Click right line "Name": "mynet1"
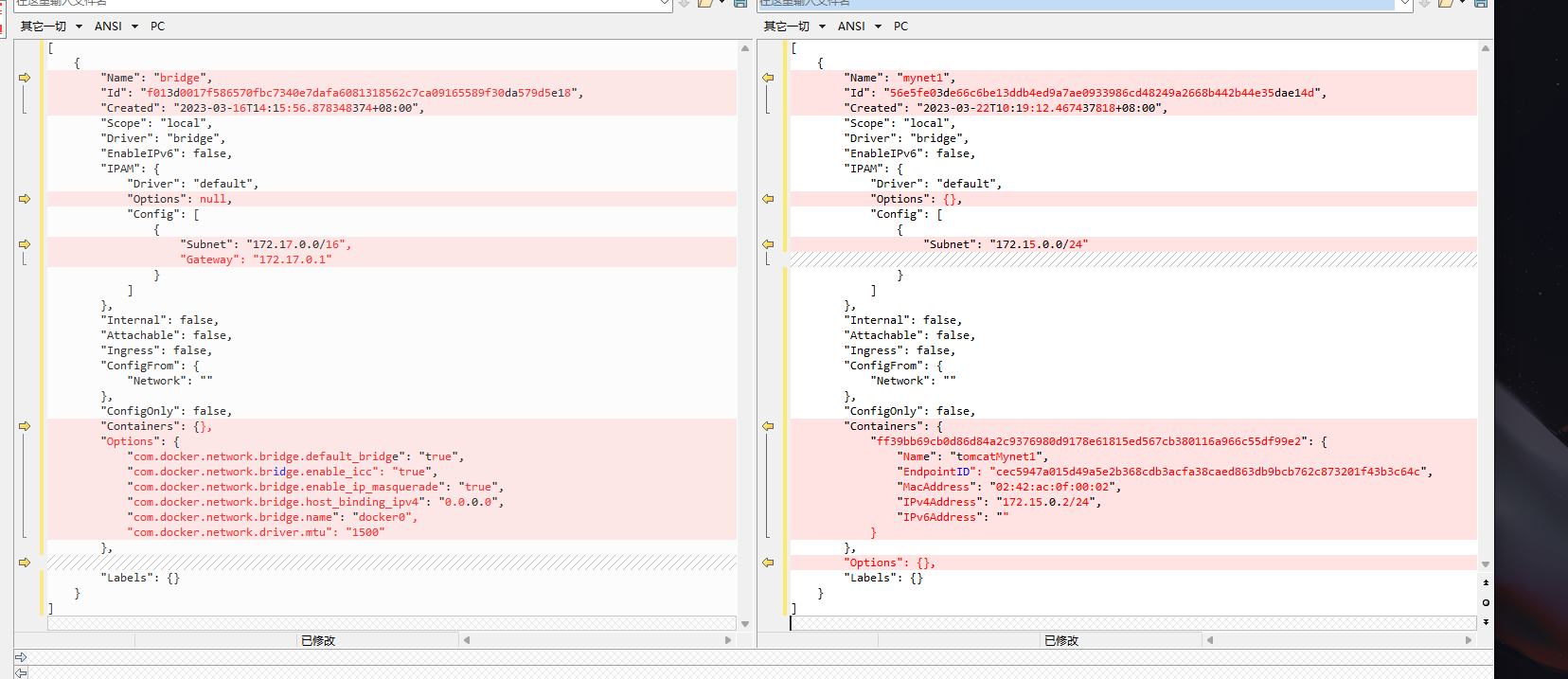 click(x=900, y=78)
